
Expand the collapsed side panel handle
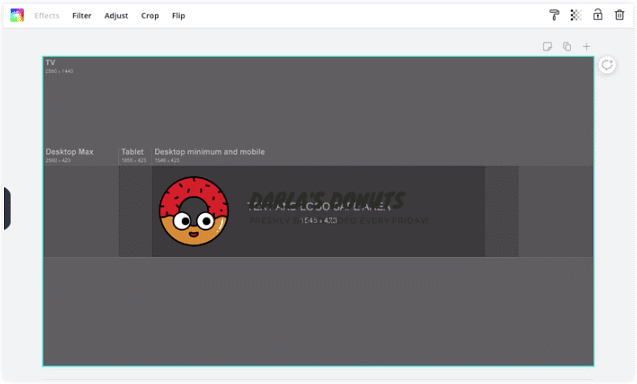point(7,208)
